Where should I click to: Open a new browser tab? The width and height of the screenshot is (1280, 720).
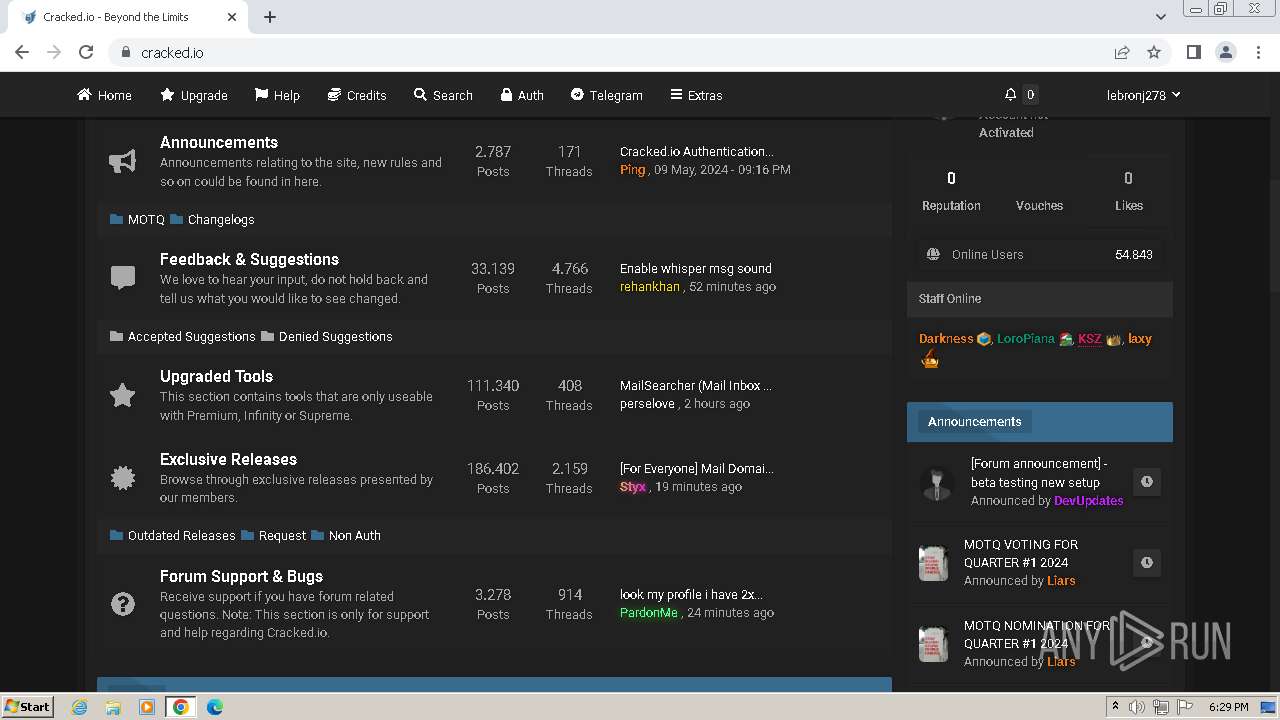pyautogui.click(x=270, y=17)
